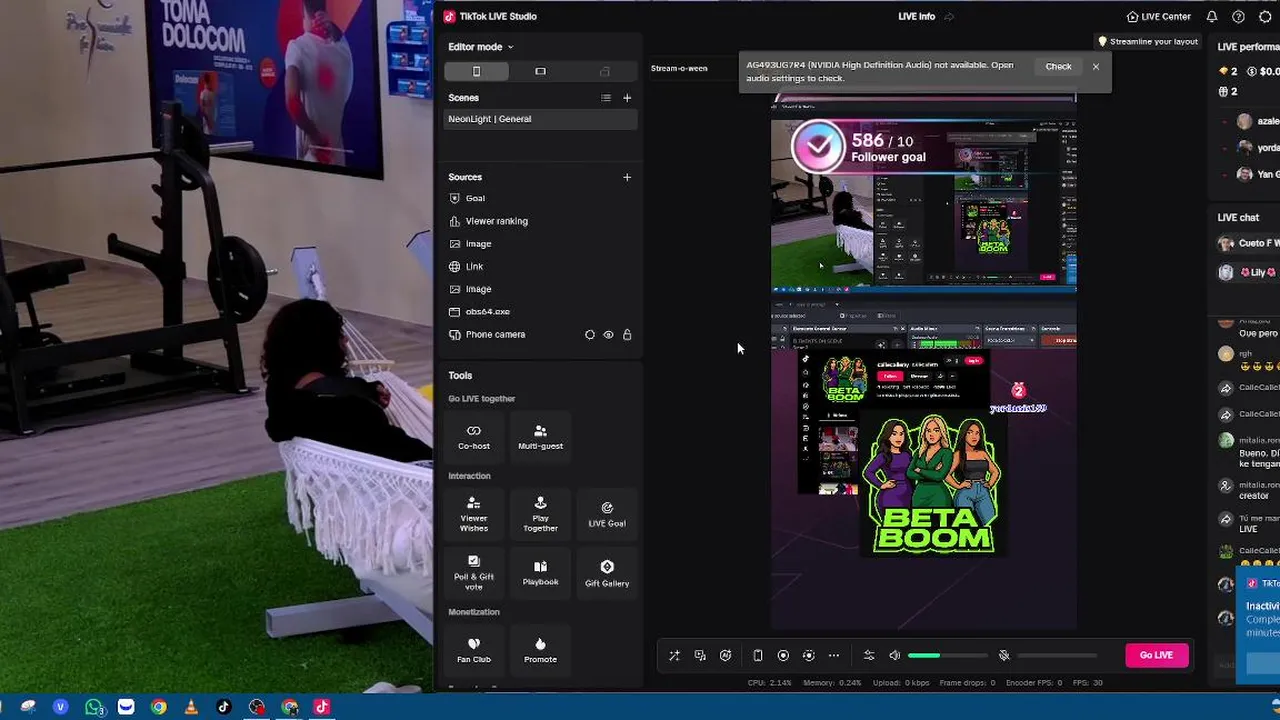Viewport: 1280px width, 720px height.
Task: Open the more options ellipsis menu
Action: tap(834, 656)
